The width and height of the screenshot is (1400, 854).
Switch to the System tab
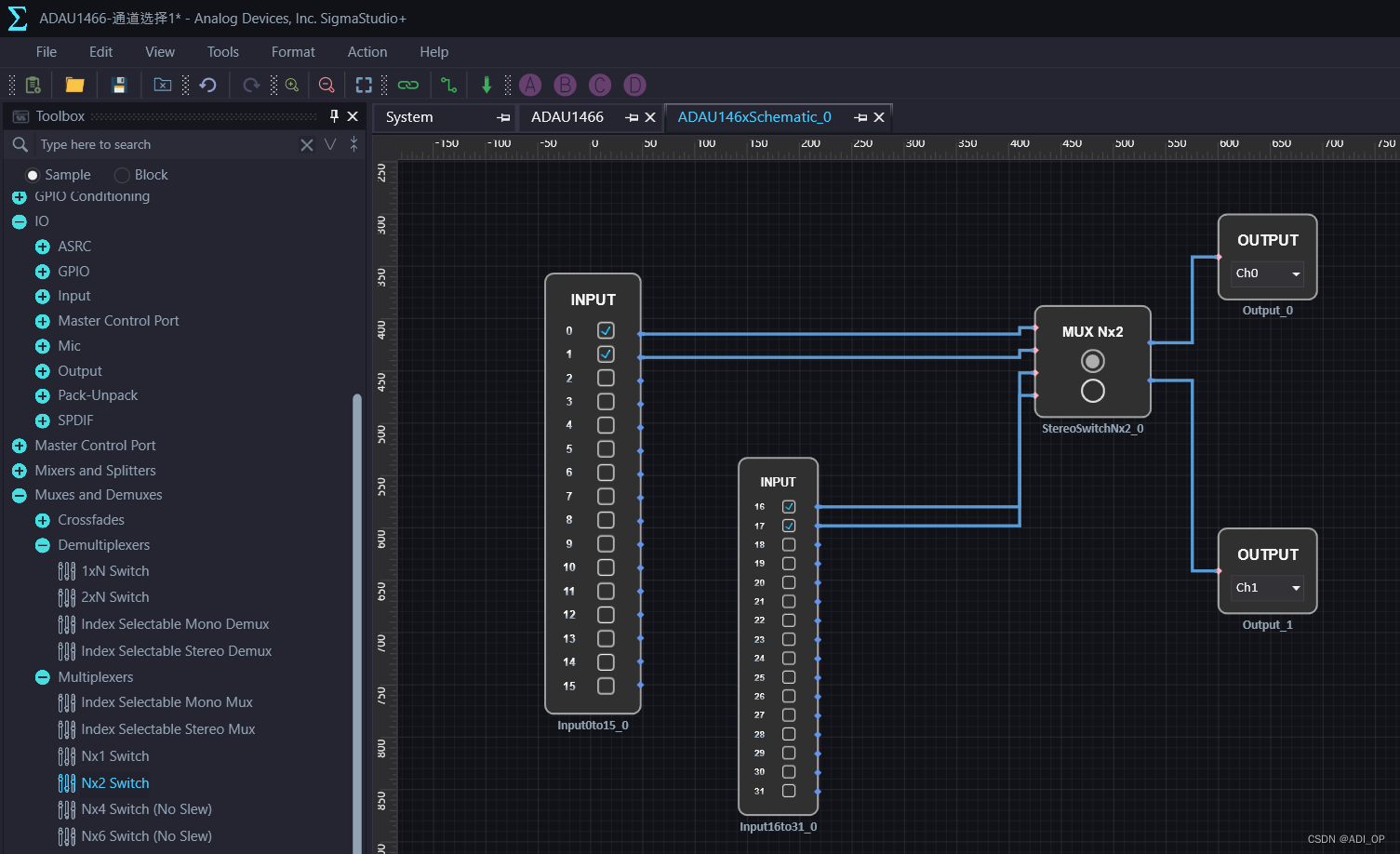(409, 117)
